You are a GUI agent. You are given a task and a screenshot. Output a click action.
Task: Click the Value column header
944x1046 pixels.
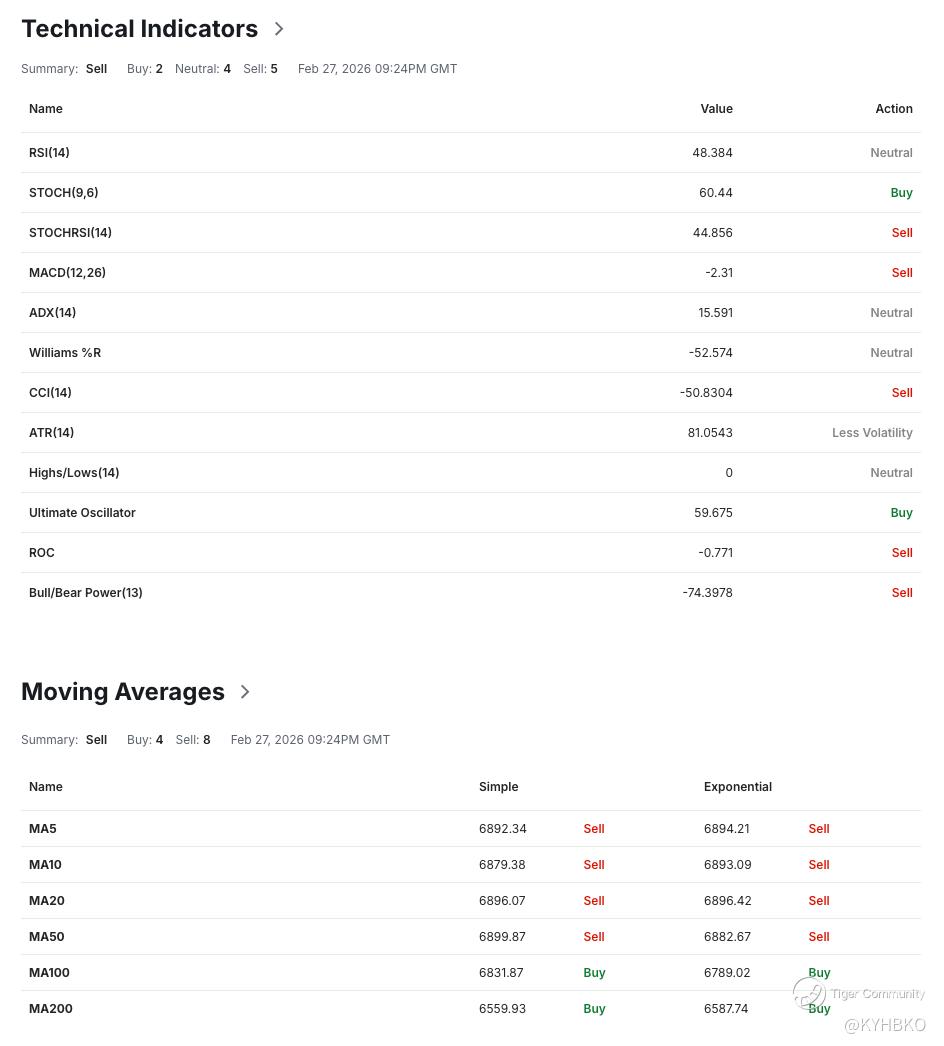point(716,109)
